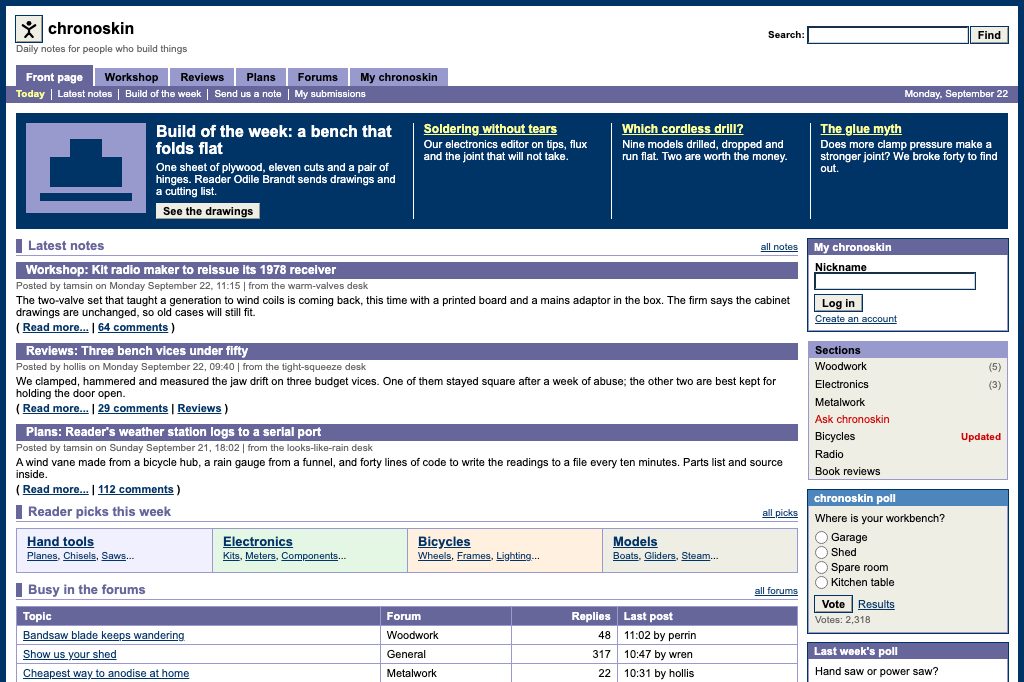
Task: Open the Gliders picks link
Action: tap(660, 556)
